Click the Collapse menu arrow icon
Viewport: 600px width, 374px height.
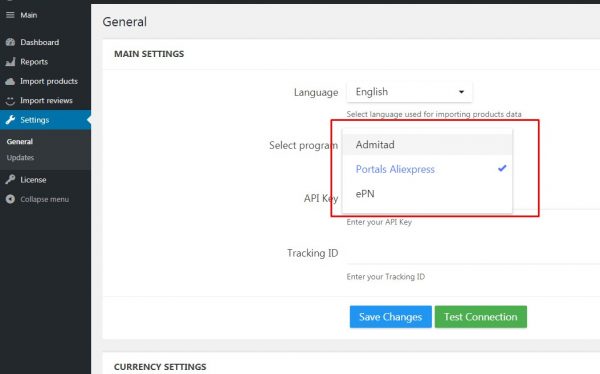(x=10, y=199)
